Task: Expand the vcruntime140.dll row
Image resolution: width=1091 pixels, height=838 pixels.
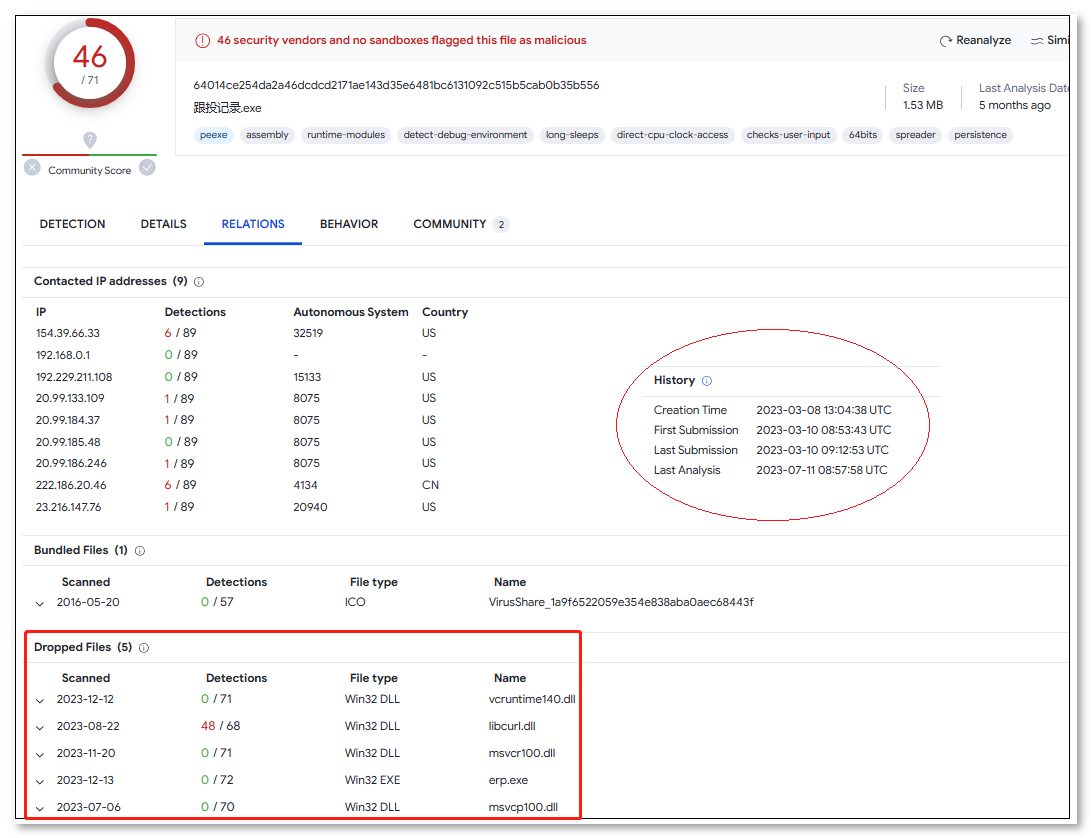Action: coord(40,700)
